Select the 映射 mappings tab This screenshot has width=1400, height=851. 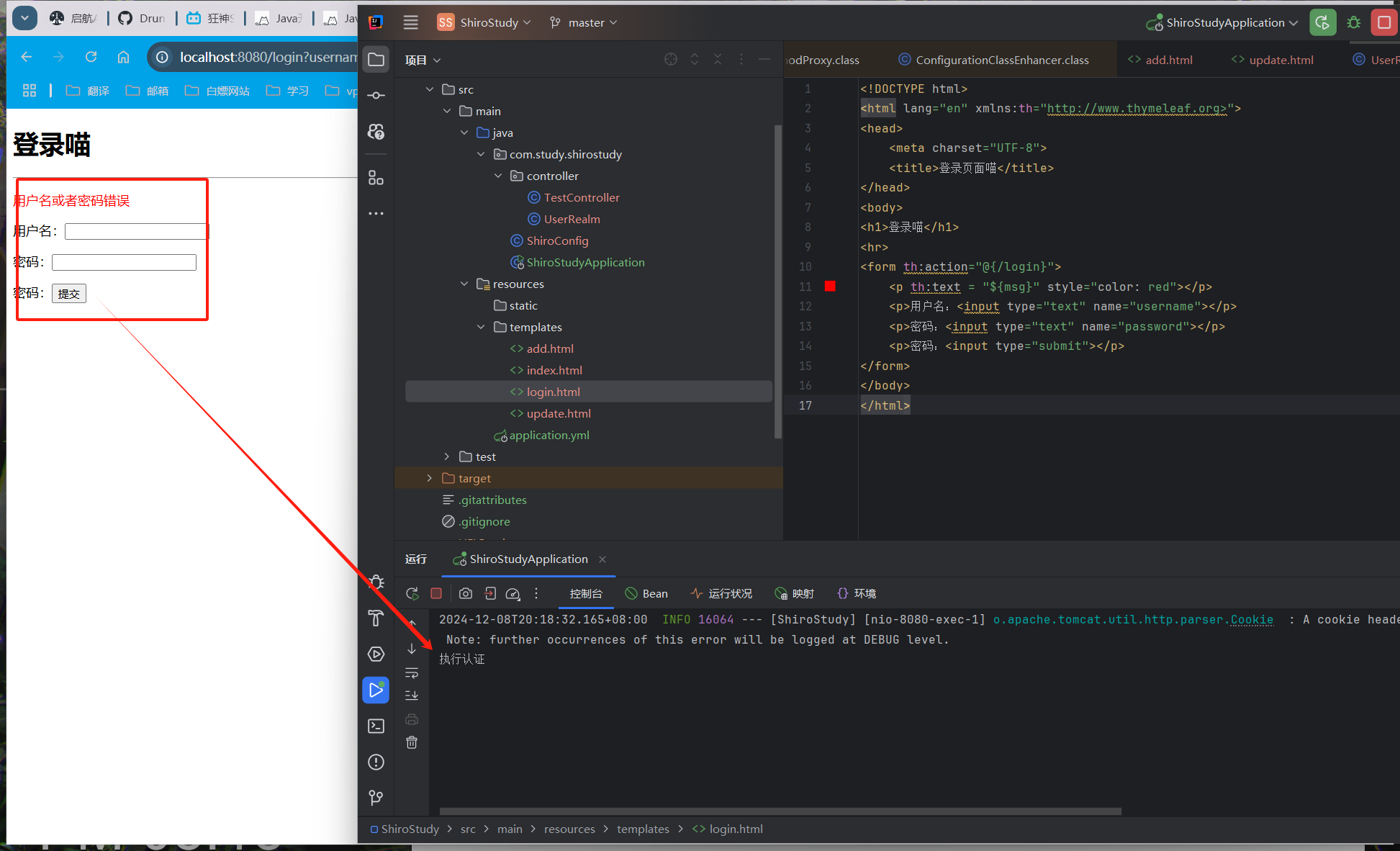point(795,593)
